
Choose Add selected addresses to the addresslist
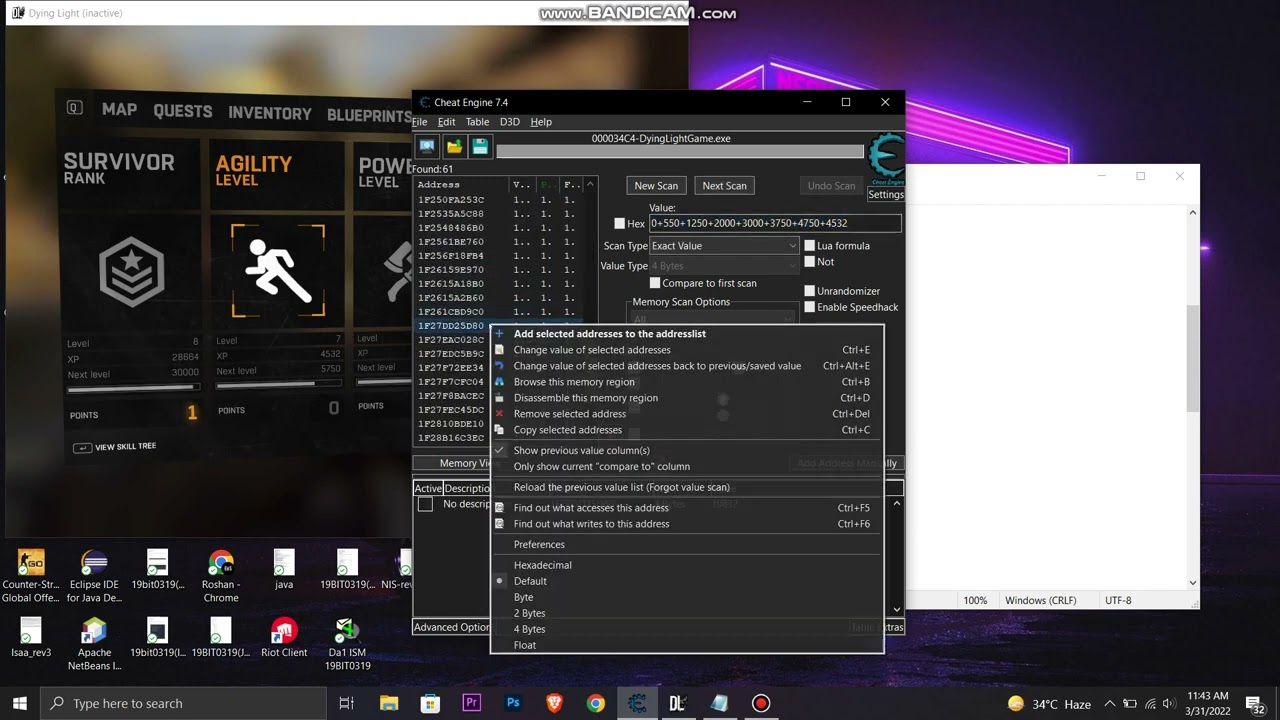click(687, 334)
